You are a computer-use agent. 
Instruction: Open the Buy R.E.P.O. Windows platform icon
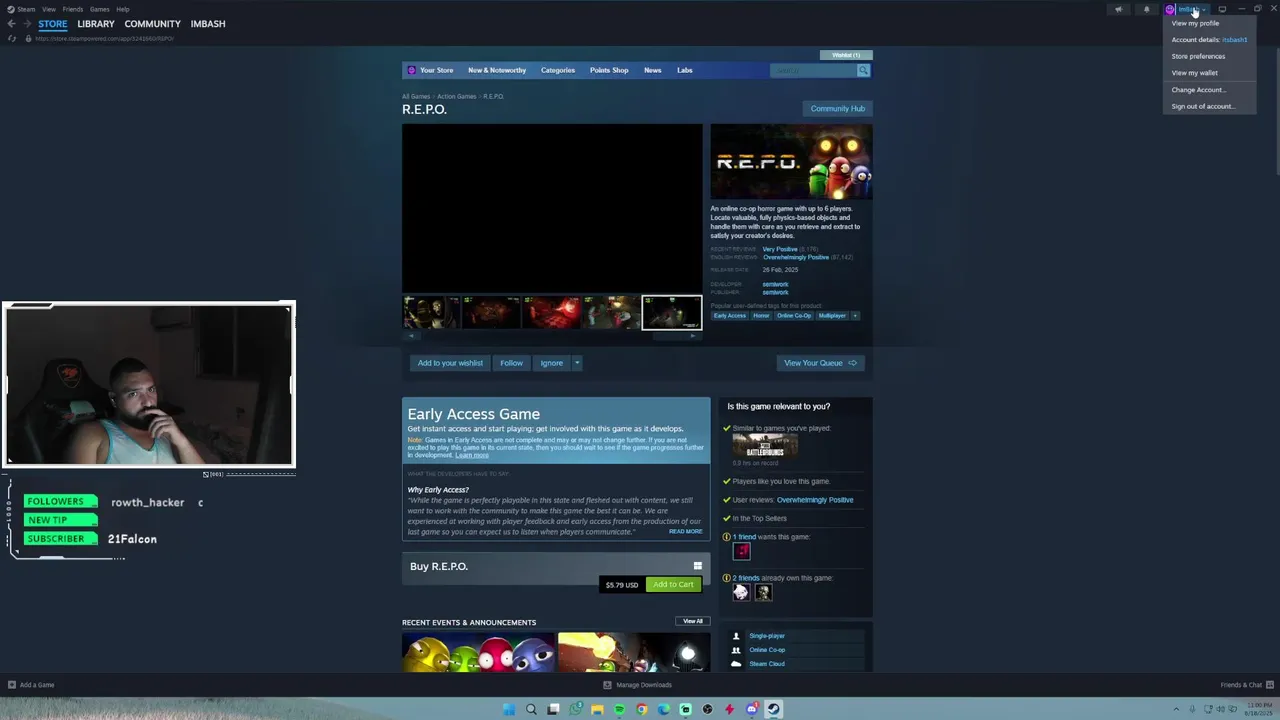697,566
